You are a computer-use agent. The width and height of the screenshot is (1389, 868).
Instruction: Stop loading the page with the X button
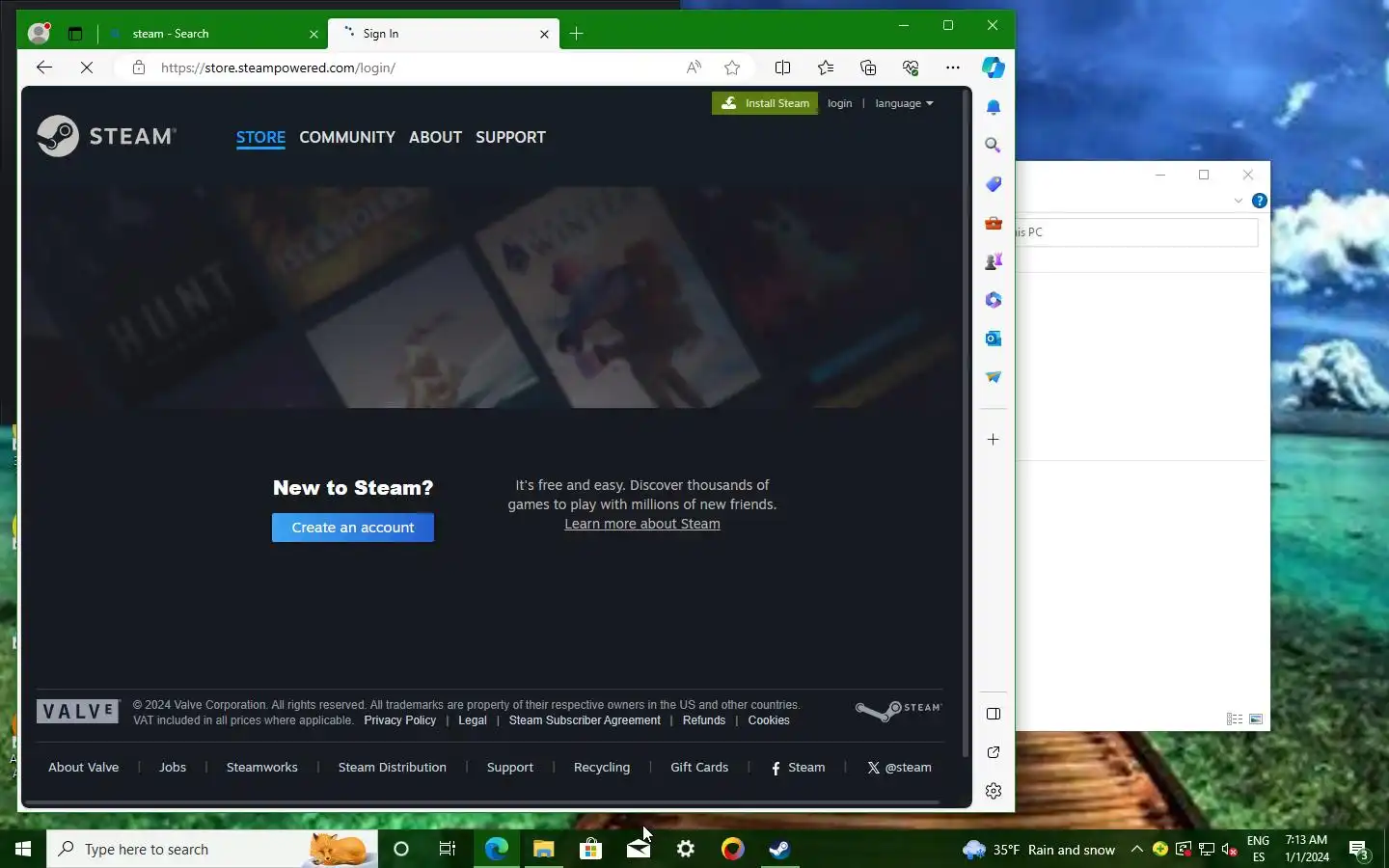(x=86, y=68)
